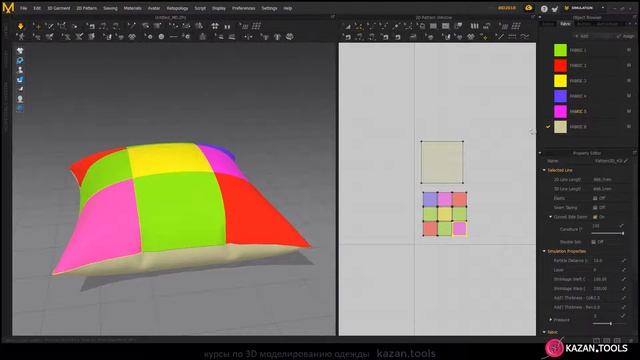Select blue pattern square in 2D window
The width and height of the screenshot is (640, 360).
click(430, 199)
